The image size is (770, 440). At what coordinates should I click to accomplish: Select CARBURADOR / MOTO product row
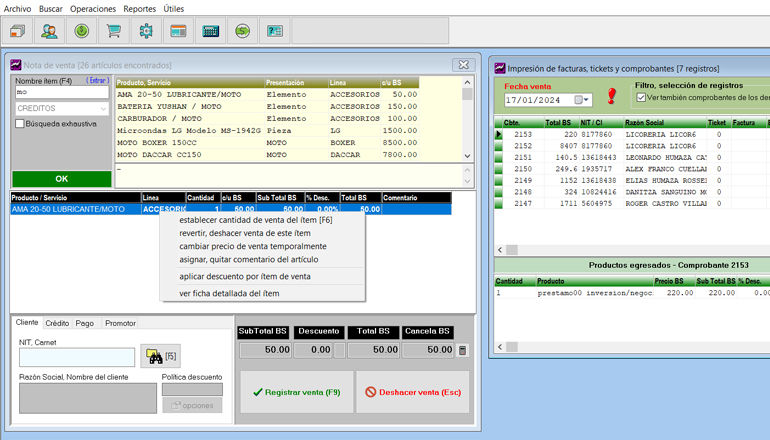[x=267, y=118]
